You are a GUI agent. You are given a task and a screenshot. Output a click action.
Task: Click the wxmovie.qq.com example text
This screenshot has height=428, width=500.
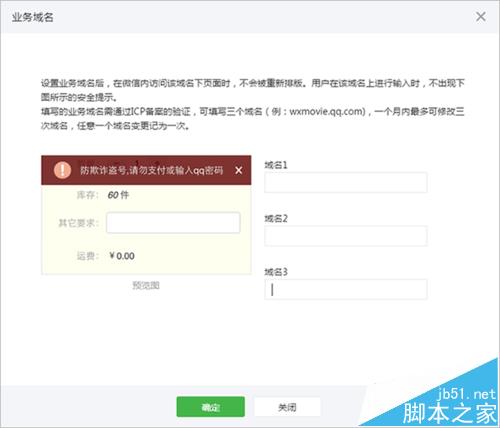(x=327, y=111)
